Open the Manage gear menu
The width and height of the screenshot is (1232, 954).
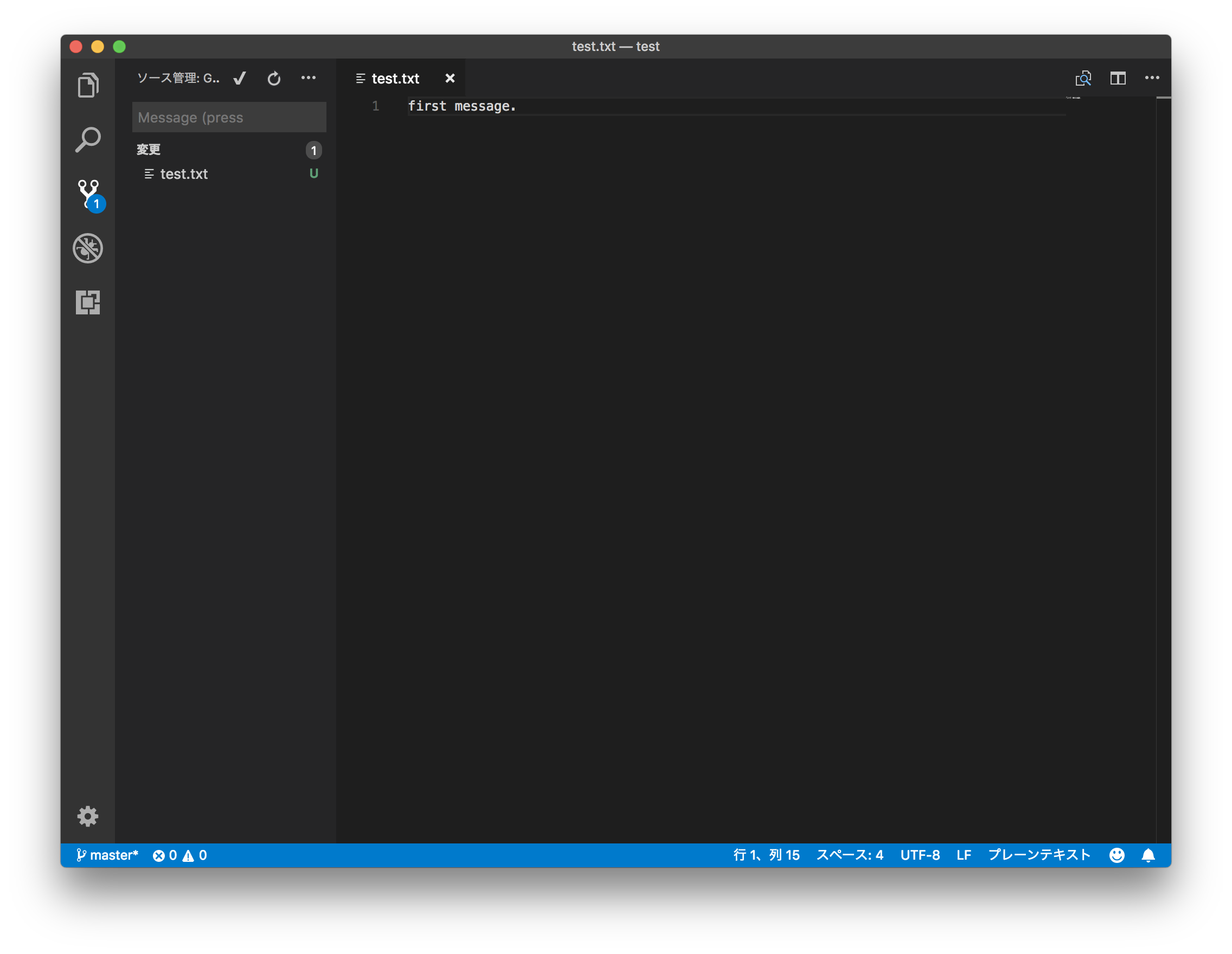[x=88, y=816]
